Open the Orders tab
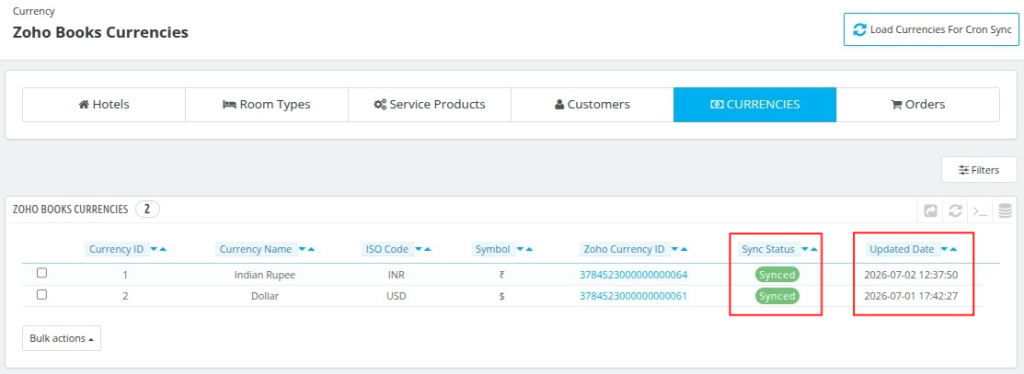1024x374 pixels. point(918,104)
